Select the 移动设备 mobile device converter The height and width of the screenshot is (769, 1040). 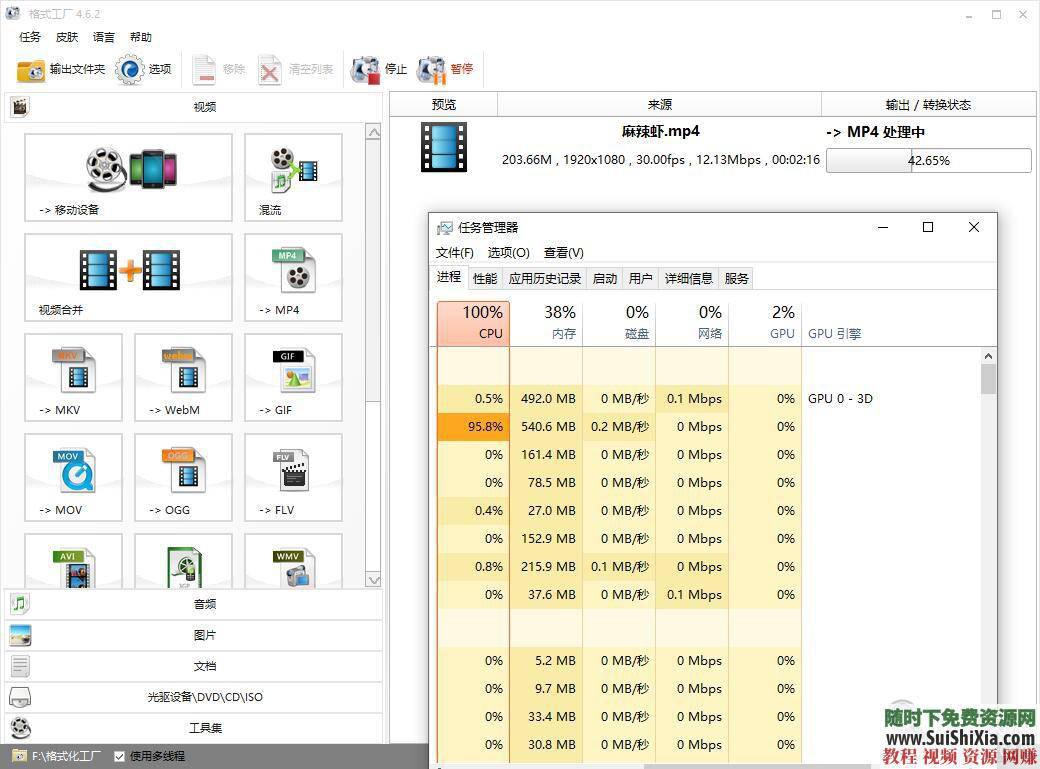pyautogui.click(x=128, y=177)
